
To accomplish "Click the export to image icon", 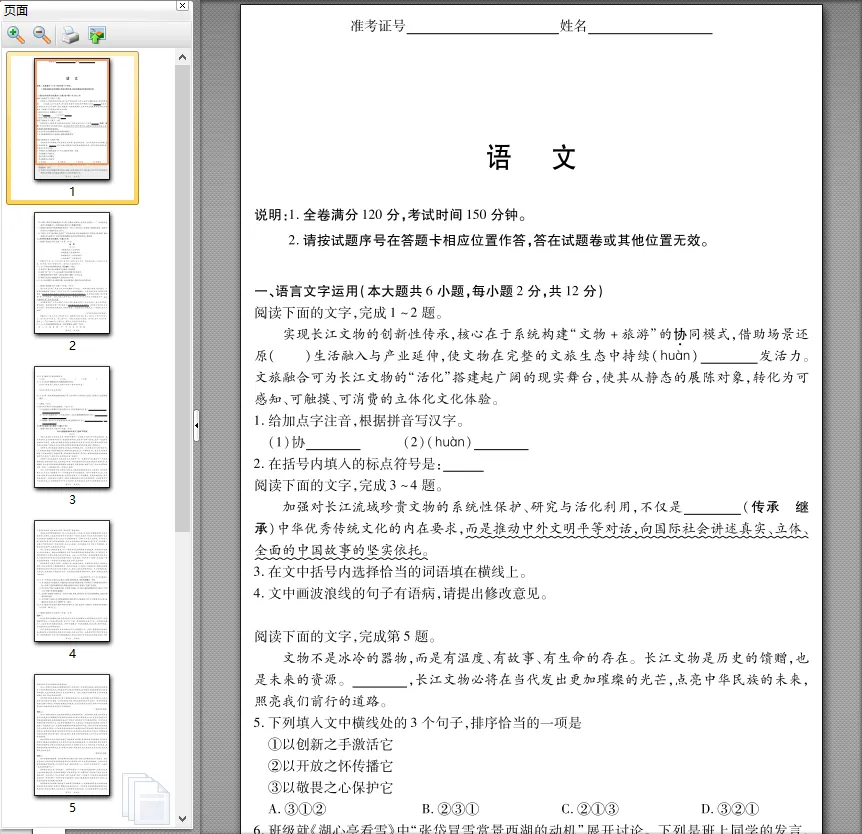I will click(x=95, y=34).
